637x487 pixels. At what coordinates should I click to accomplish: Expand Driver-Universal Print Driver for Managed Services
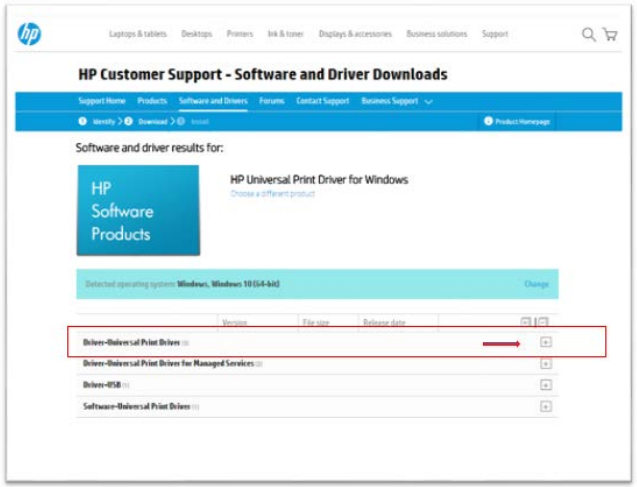click(546, 364)
